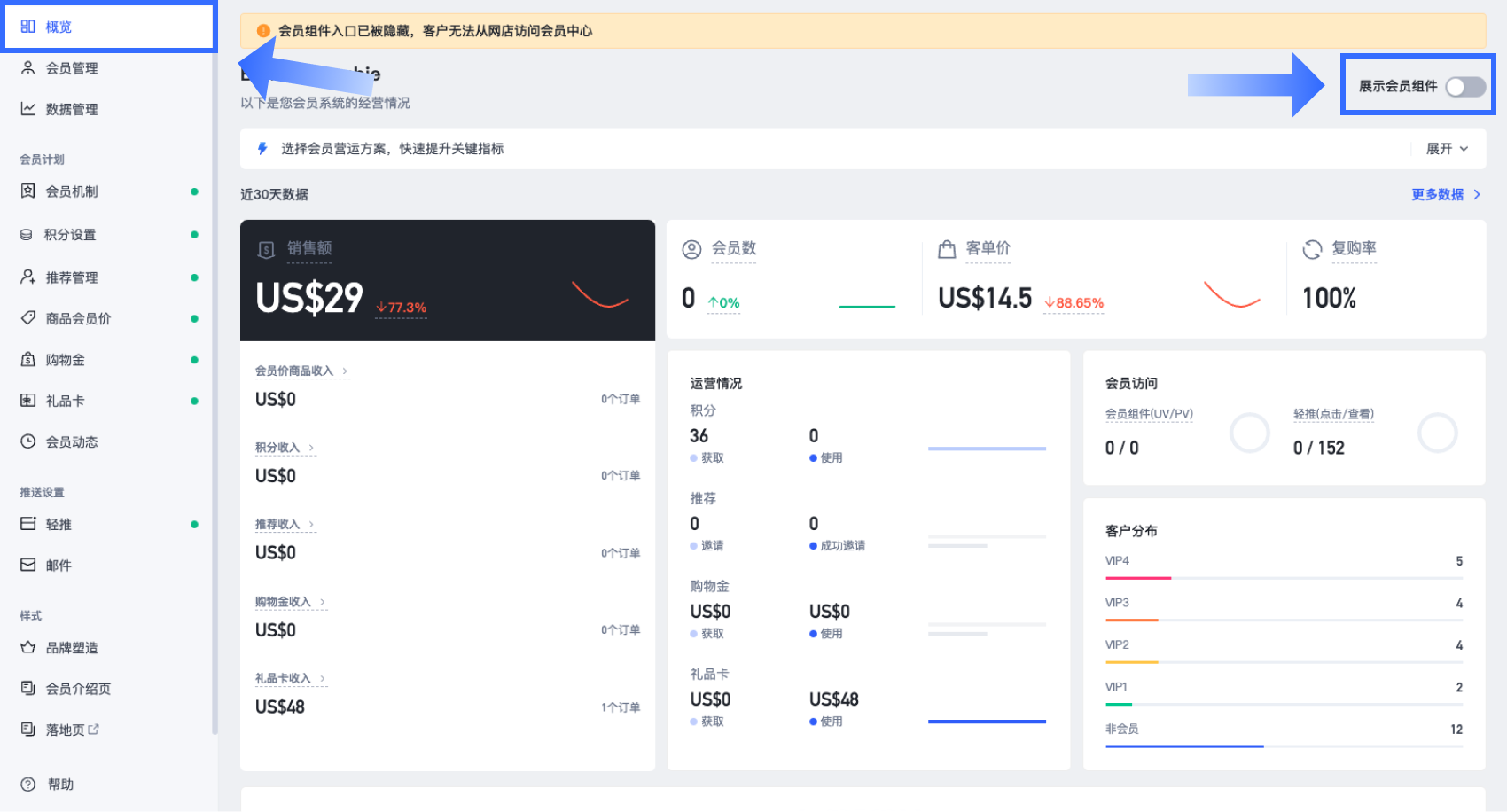Click the 积分收入 link
This screenshot has height=812, width=1507.
coord(277,448)
